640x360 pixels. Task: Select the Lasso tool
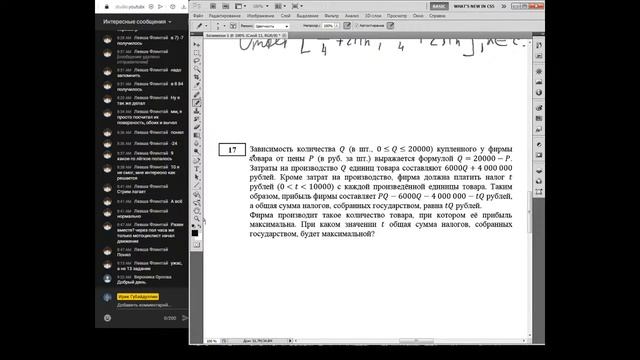coord(197,61)
